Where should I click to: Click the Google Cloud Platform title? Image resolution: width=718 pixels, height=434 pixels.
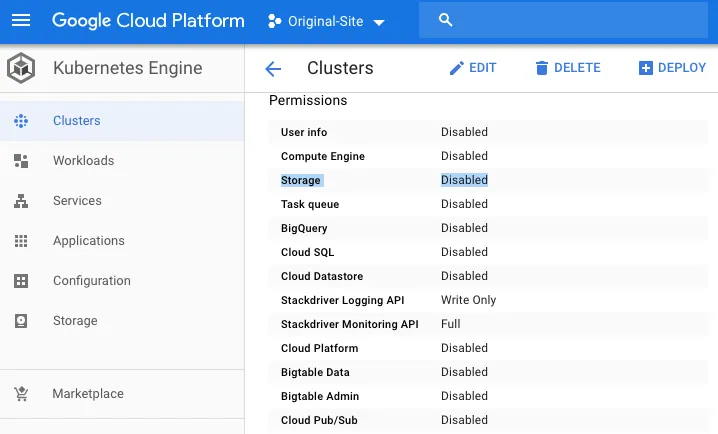coord(148,21)
